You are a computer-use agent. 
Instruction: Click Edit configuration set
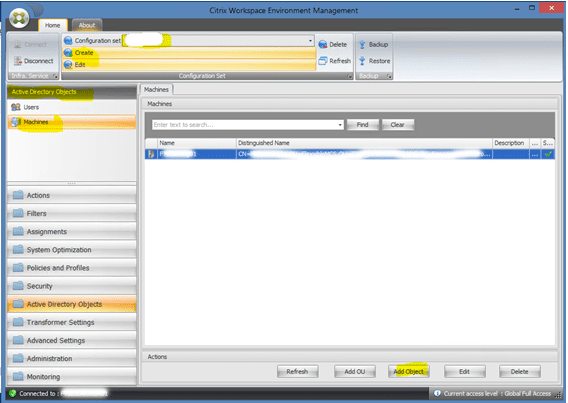click(x=189, y=64)
